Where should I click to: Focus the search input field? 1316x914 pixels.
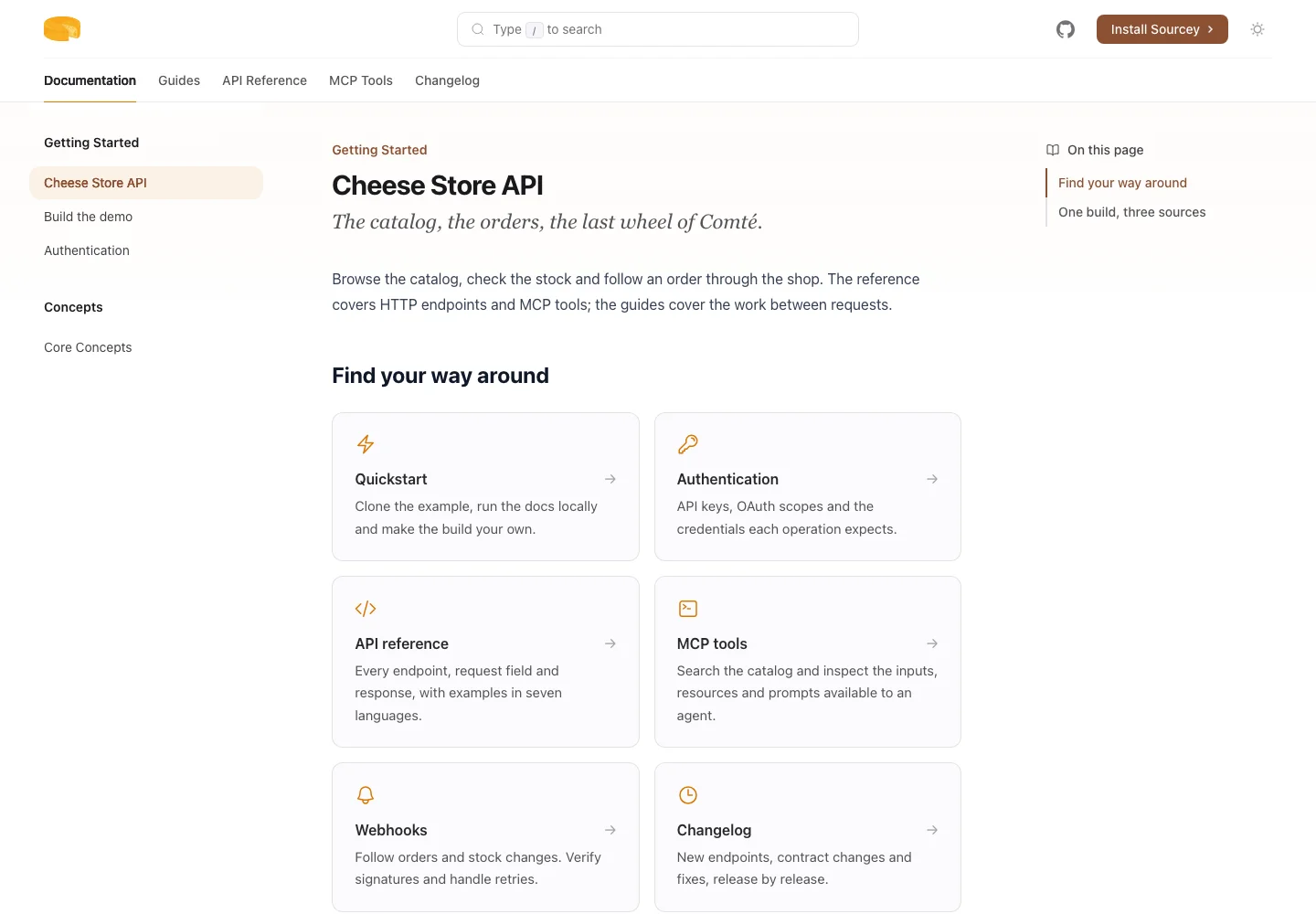[658, 29]
